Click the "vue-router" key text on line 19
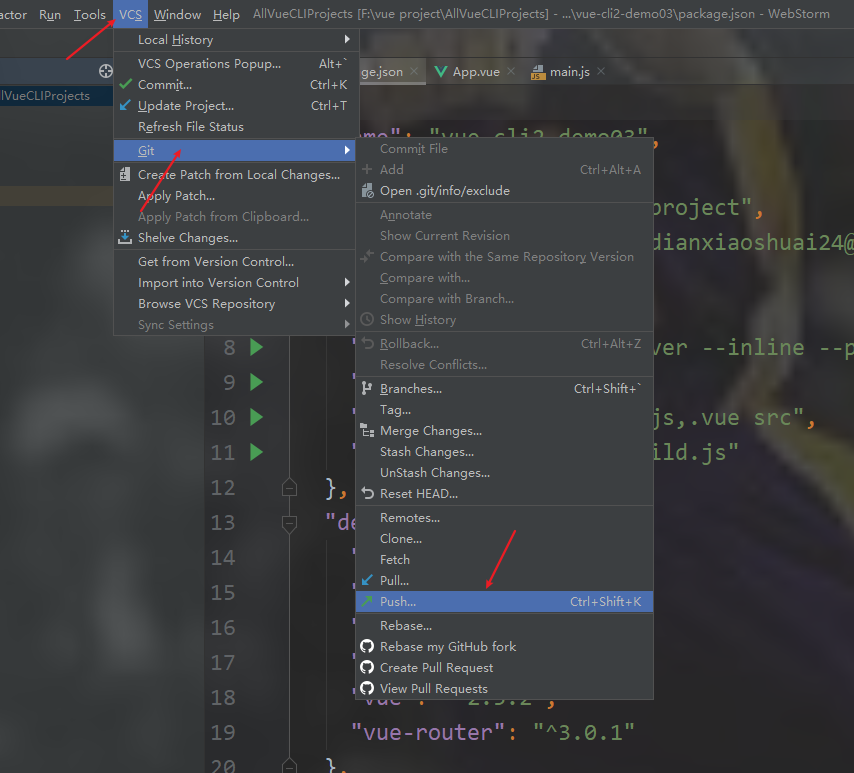The width and height of the screenshot is (854, 773). pos(430,732)
